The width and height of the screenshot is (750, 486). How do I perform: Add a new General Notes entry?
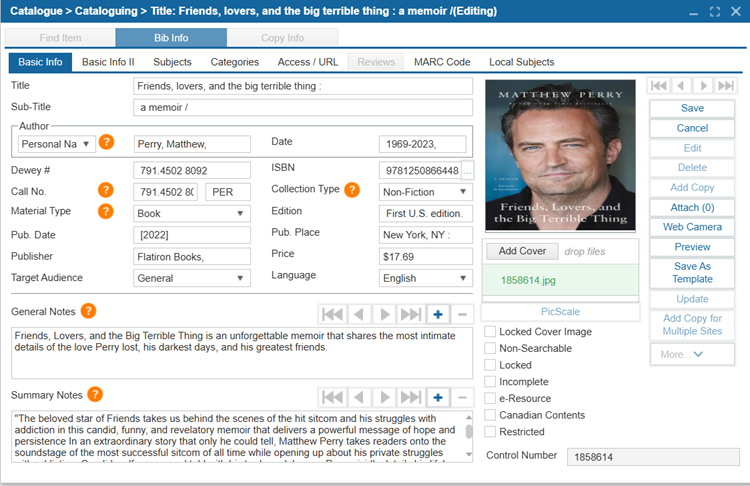pyautogui.click(x=438, y=314)
